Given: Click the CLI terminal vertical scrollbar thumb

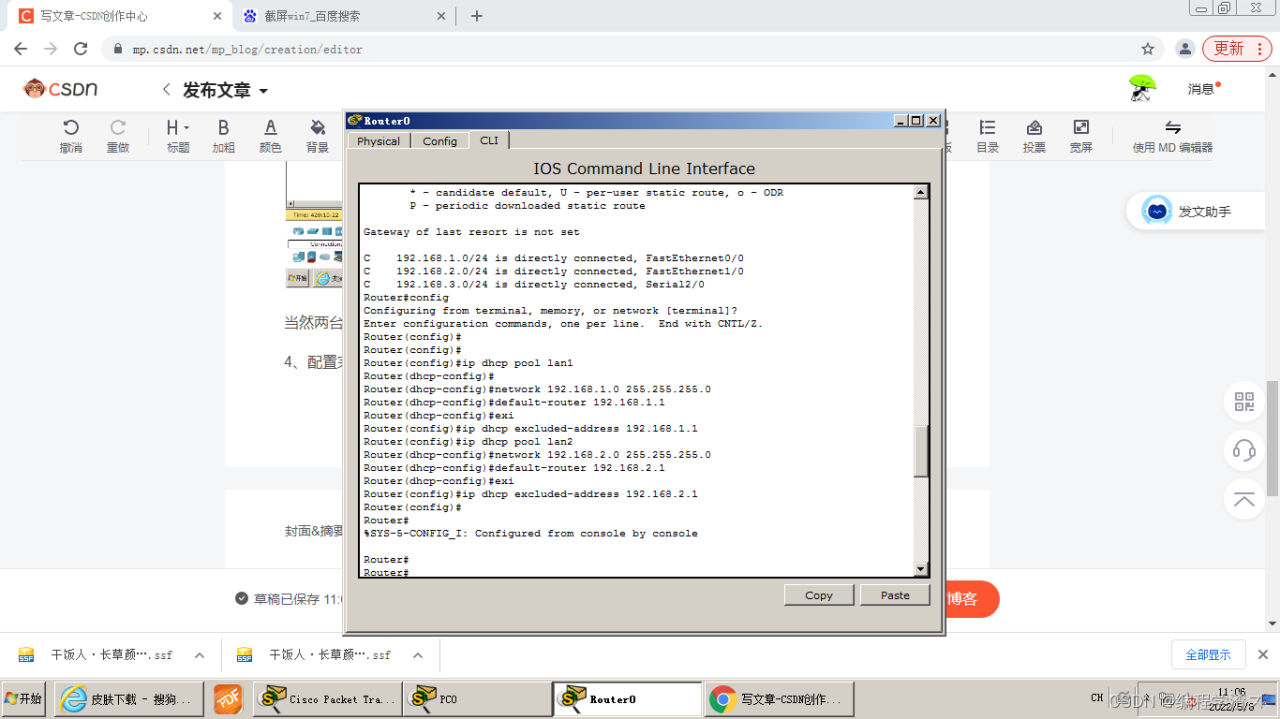Looking at the screenshot, I should point(921,450).
